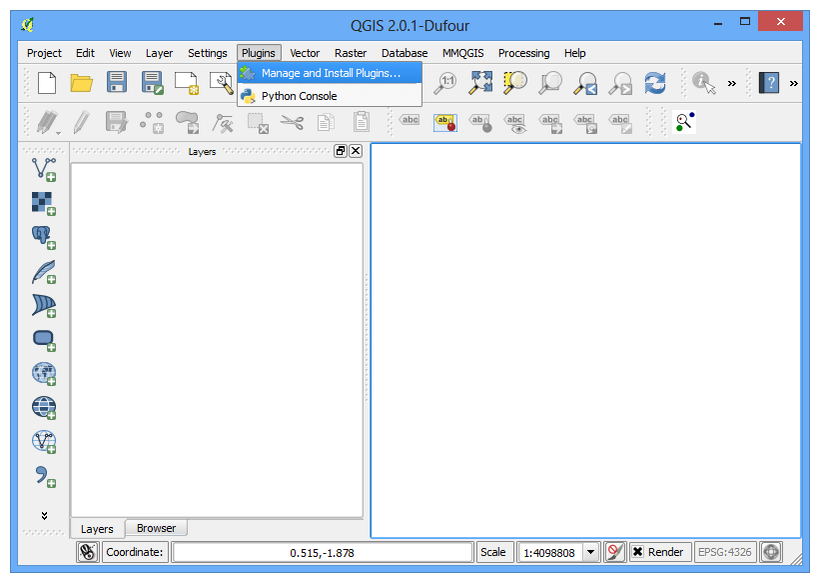Open the Raster menu
820x583 pixels.
click(350, 53)
